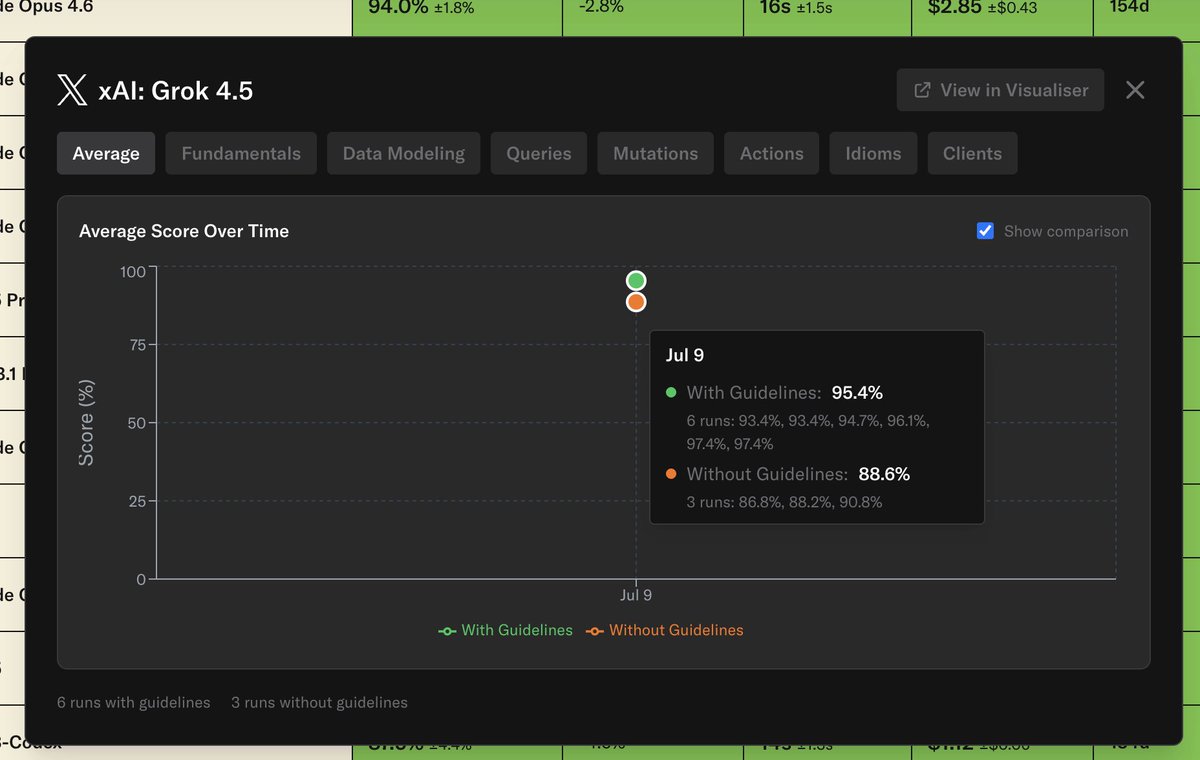Switch to the Idioms tab
The height and width of the screenshot is (760, 1200).
pyautogui.click(x=874, y=153)
